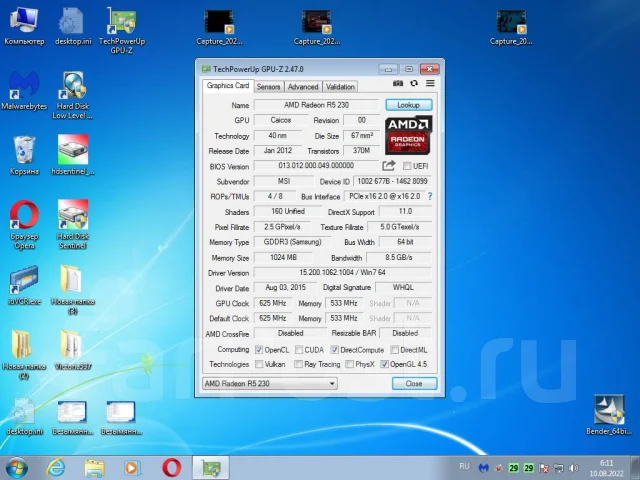640x480 pixels.
Task: Click the Release Date value Jan 2012
Action: click(x=278, y=151)
